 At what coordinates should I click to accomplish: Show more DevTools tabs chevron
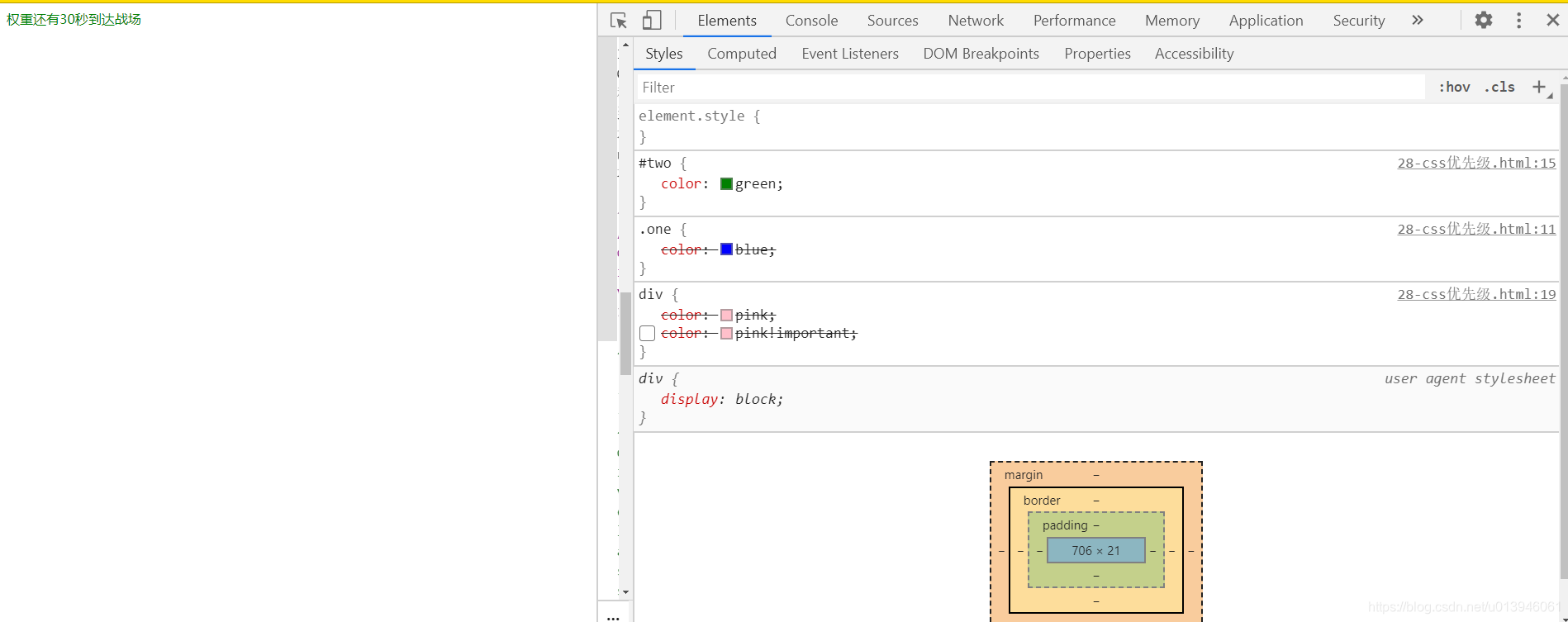coord(1418,20)
